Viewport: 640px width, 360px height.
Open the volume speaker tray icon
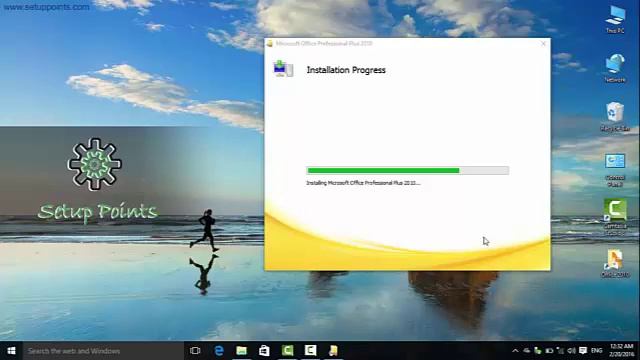571,351
